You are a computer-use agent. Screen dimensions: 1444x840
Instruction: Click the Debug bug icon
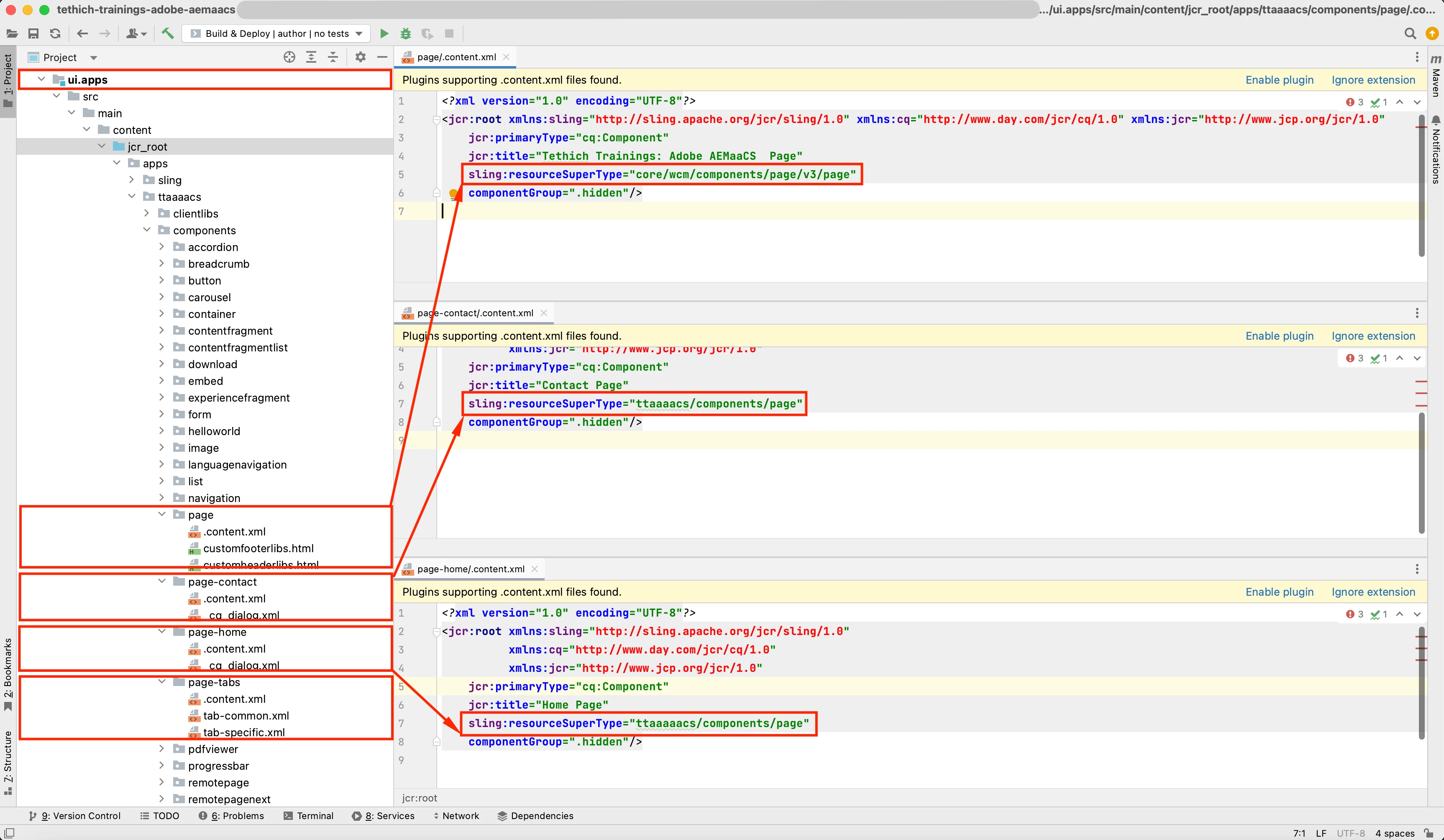coord(406,34)
